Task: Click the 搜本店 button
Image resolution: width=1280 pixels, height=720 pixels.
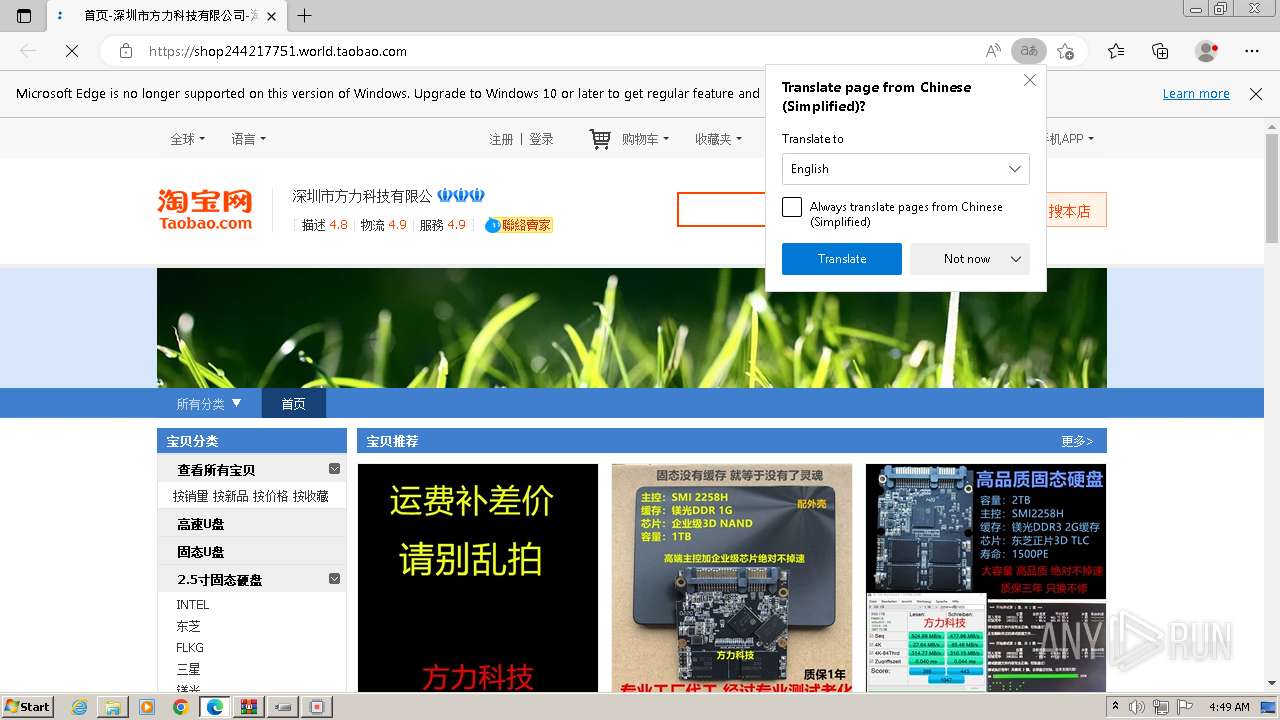Action: pos(1069,210)
